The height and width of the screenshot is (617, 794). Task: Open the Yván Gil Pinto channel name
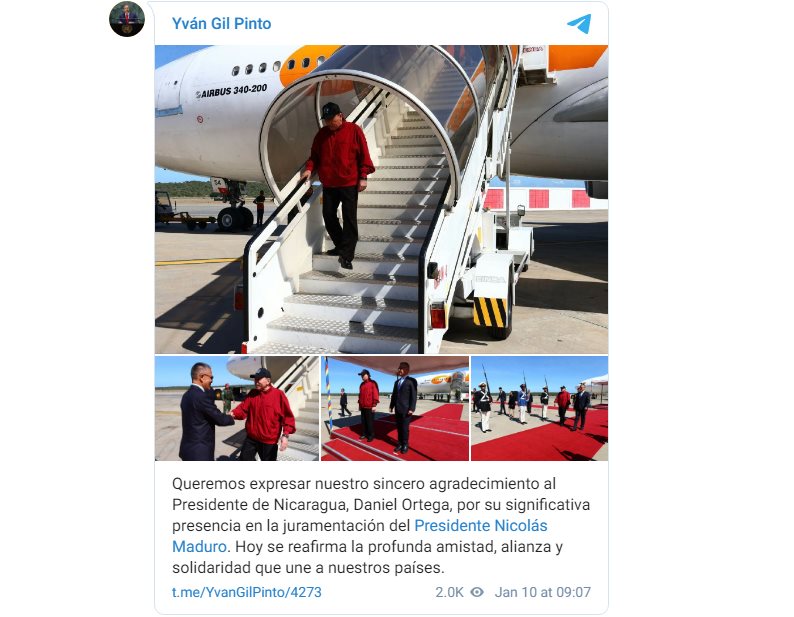(221, 23)
